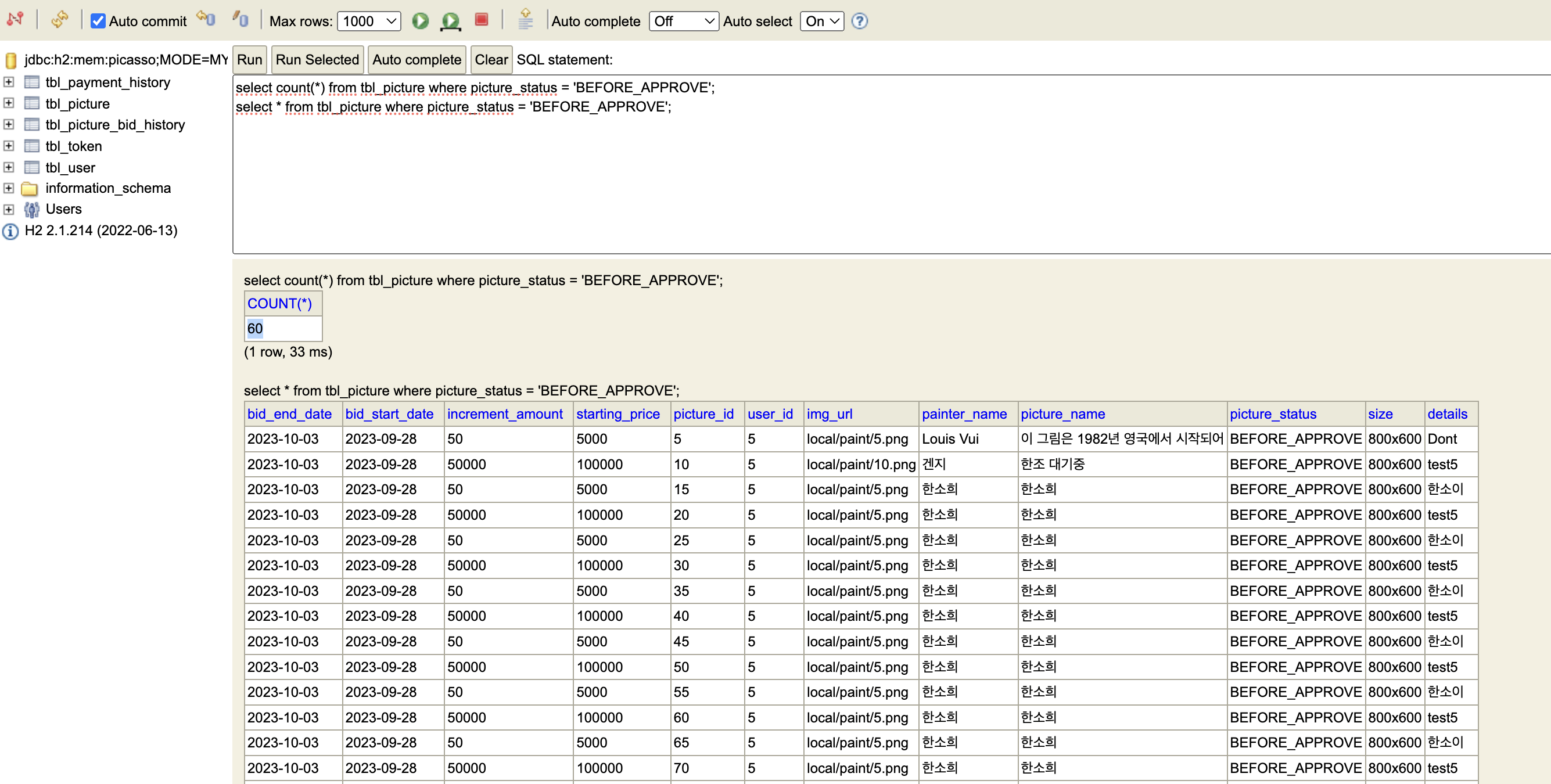Click the Run Selected toolbar icon
The image size is (1551, 784).
click(450, 21)
